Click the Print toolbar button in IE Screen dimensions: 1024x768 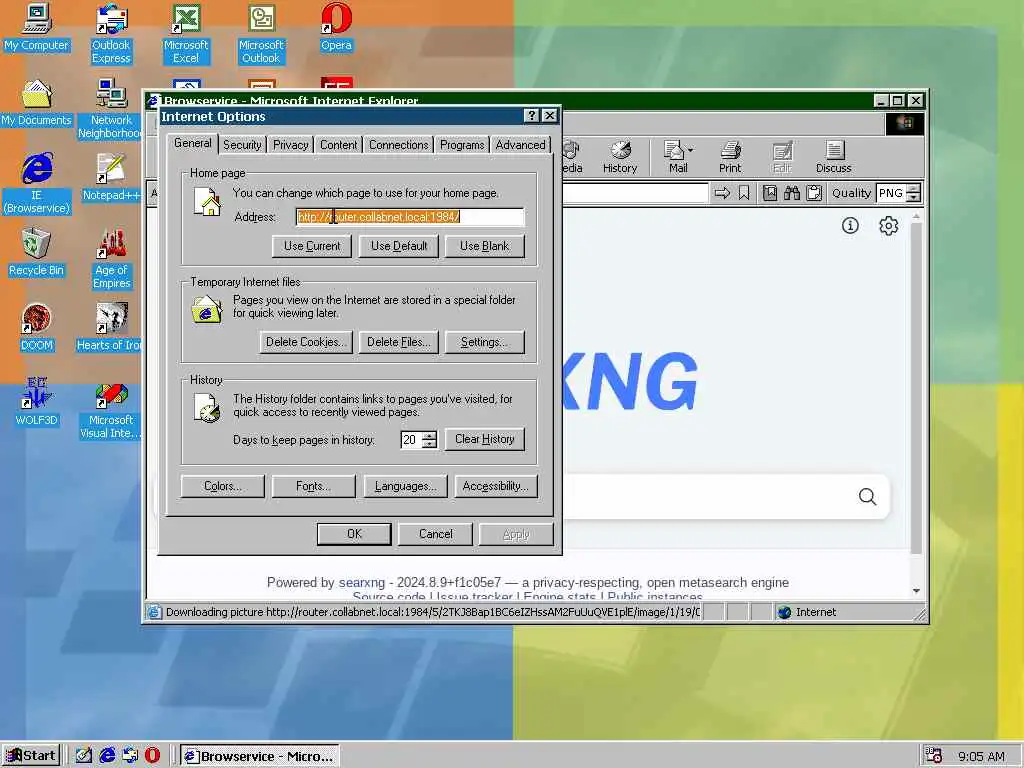tap(730, 157)
